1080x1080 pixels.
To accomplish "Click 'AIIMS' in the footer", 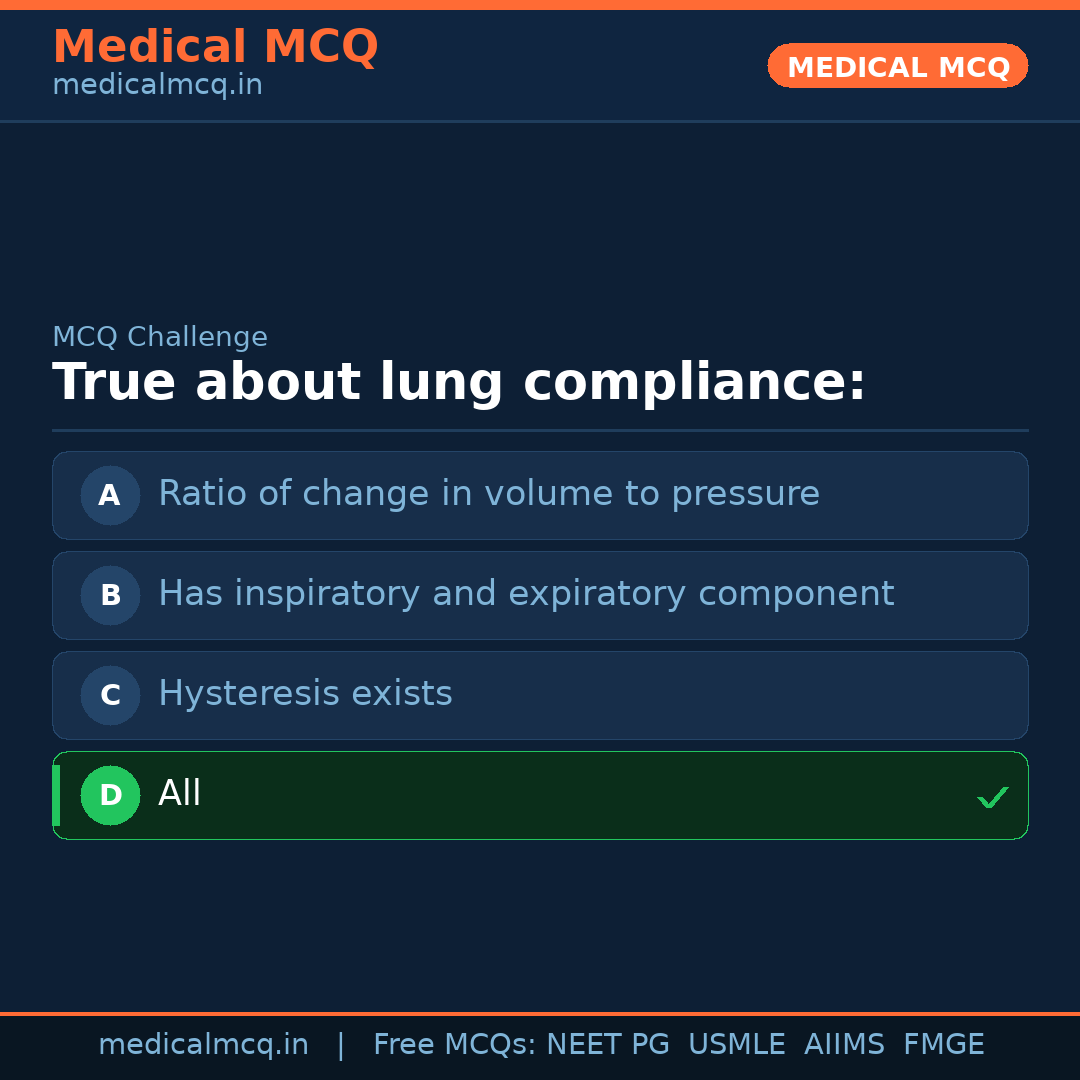I will (x=844, y=1045).
